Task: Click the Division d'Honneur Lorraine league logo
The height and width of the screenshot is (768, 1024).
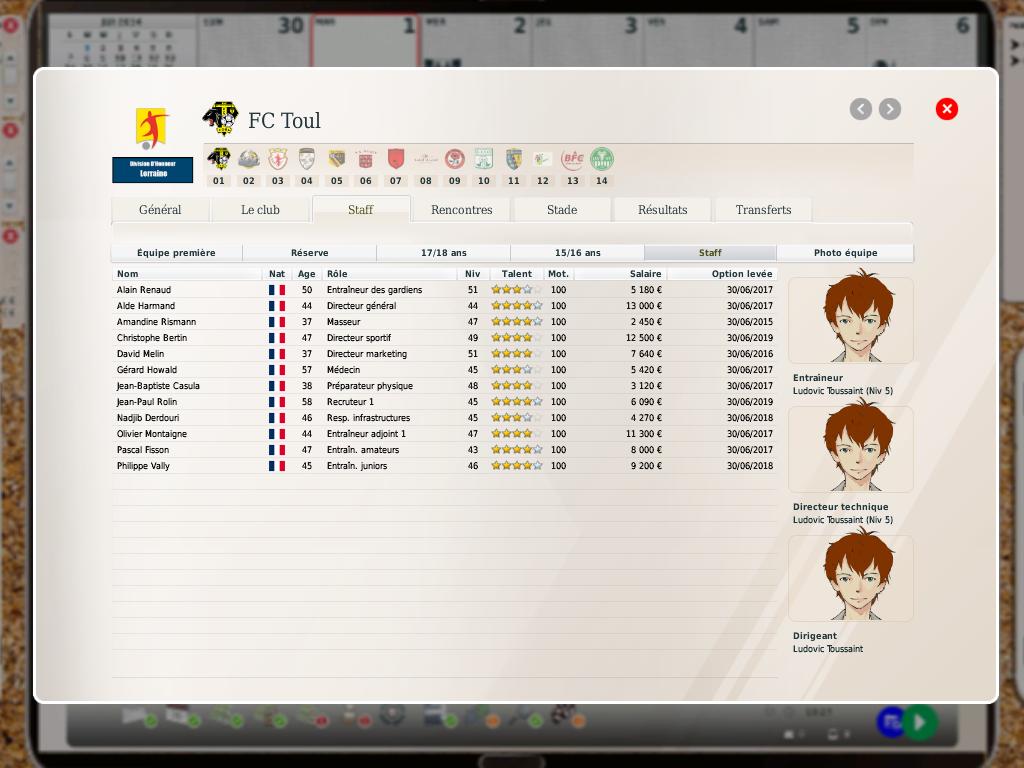Action: (152, 144)
